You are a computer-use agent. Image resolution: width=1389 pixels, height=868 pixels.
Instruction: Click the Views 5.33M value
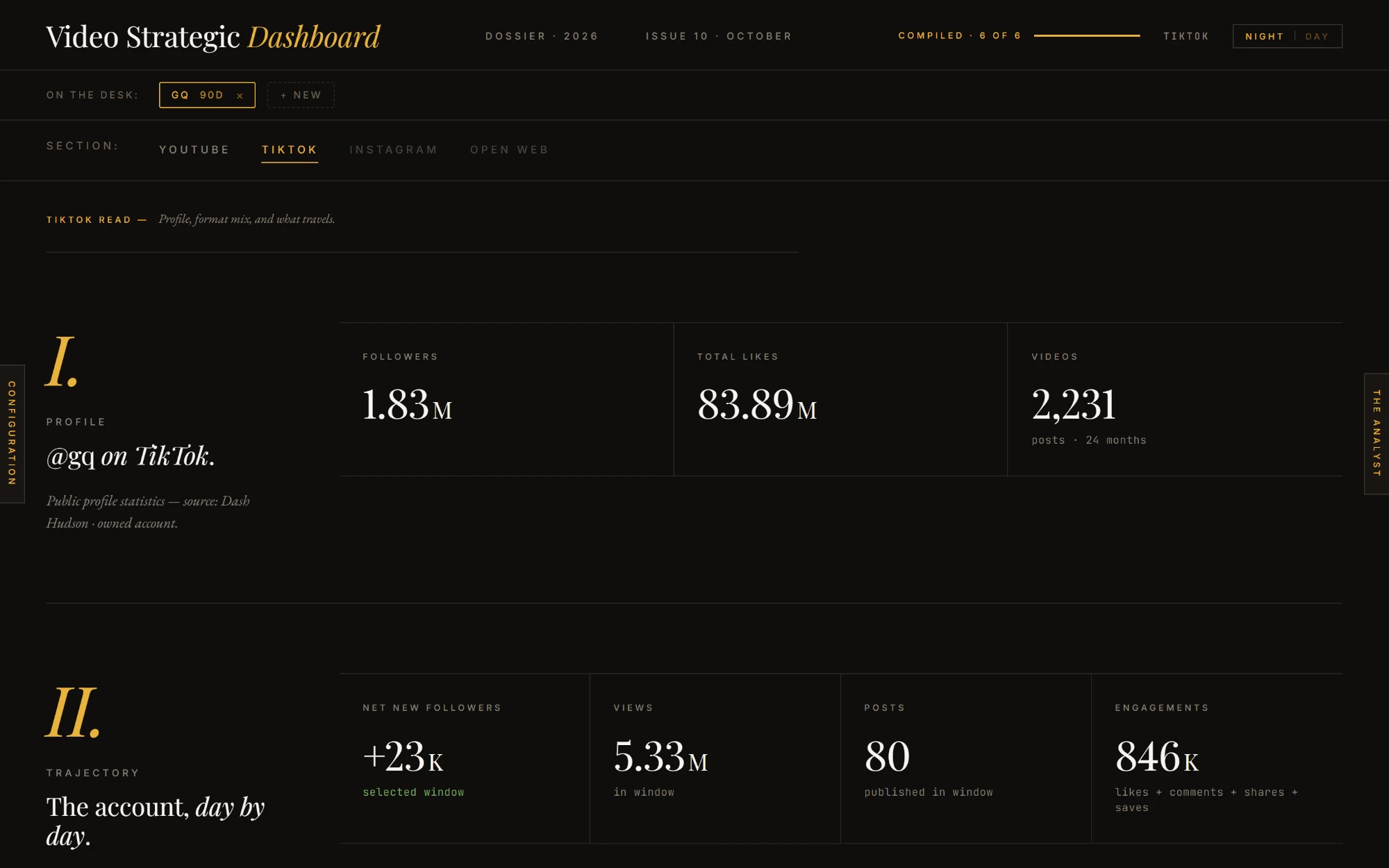[660, 757]
